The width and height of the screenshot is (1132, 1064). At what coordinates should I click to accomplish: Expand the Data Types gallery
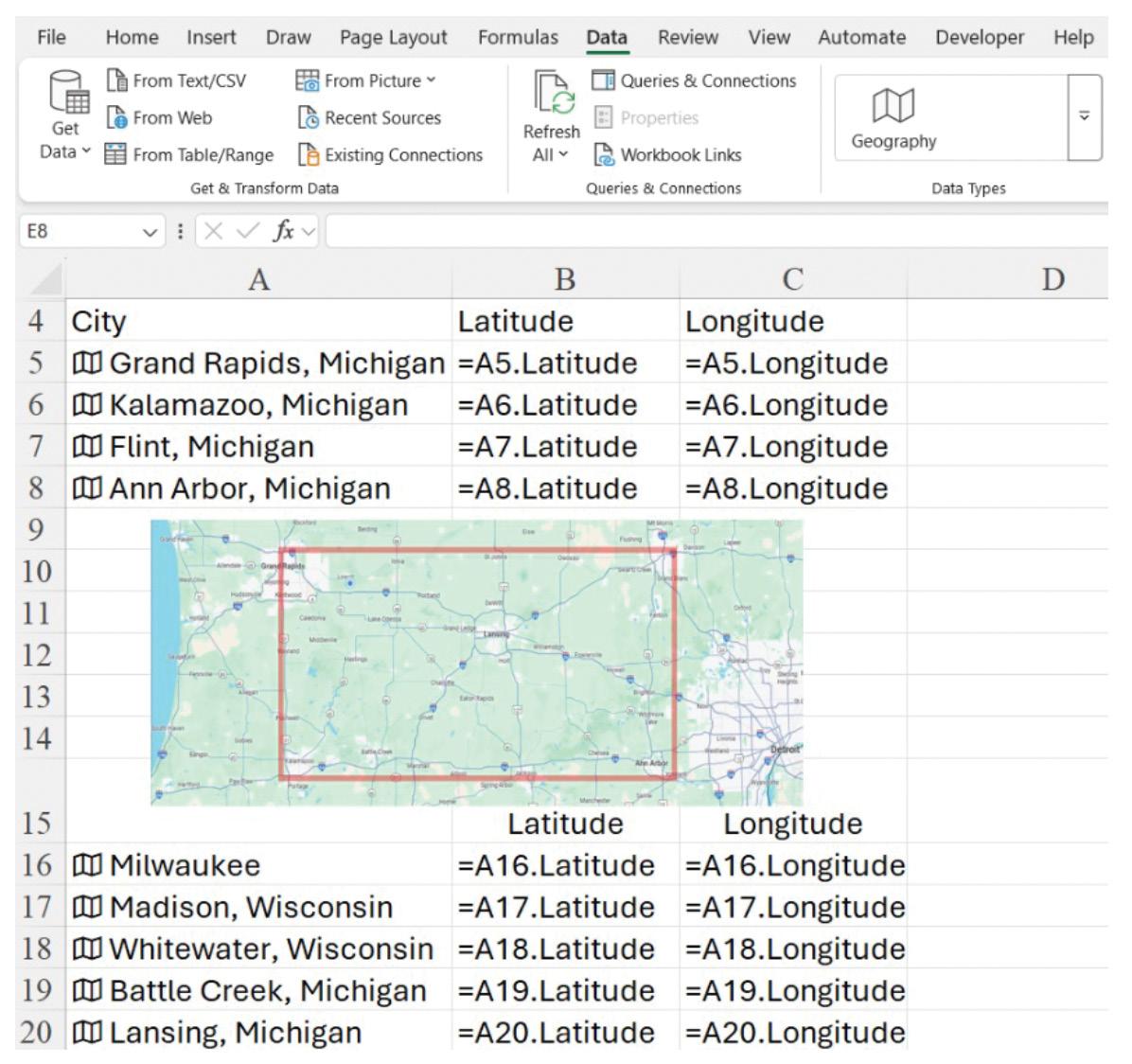point(1085,117)
